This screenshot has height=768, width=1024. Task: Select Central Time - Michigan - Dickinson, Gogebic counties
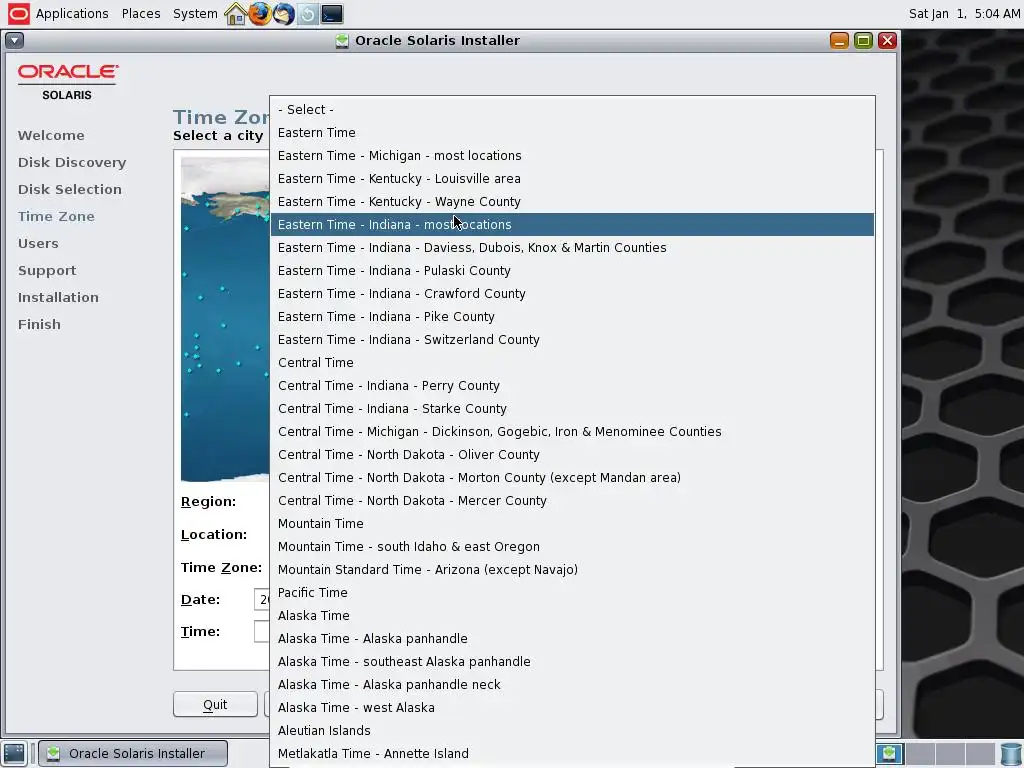[x=572, y=432]
